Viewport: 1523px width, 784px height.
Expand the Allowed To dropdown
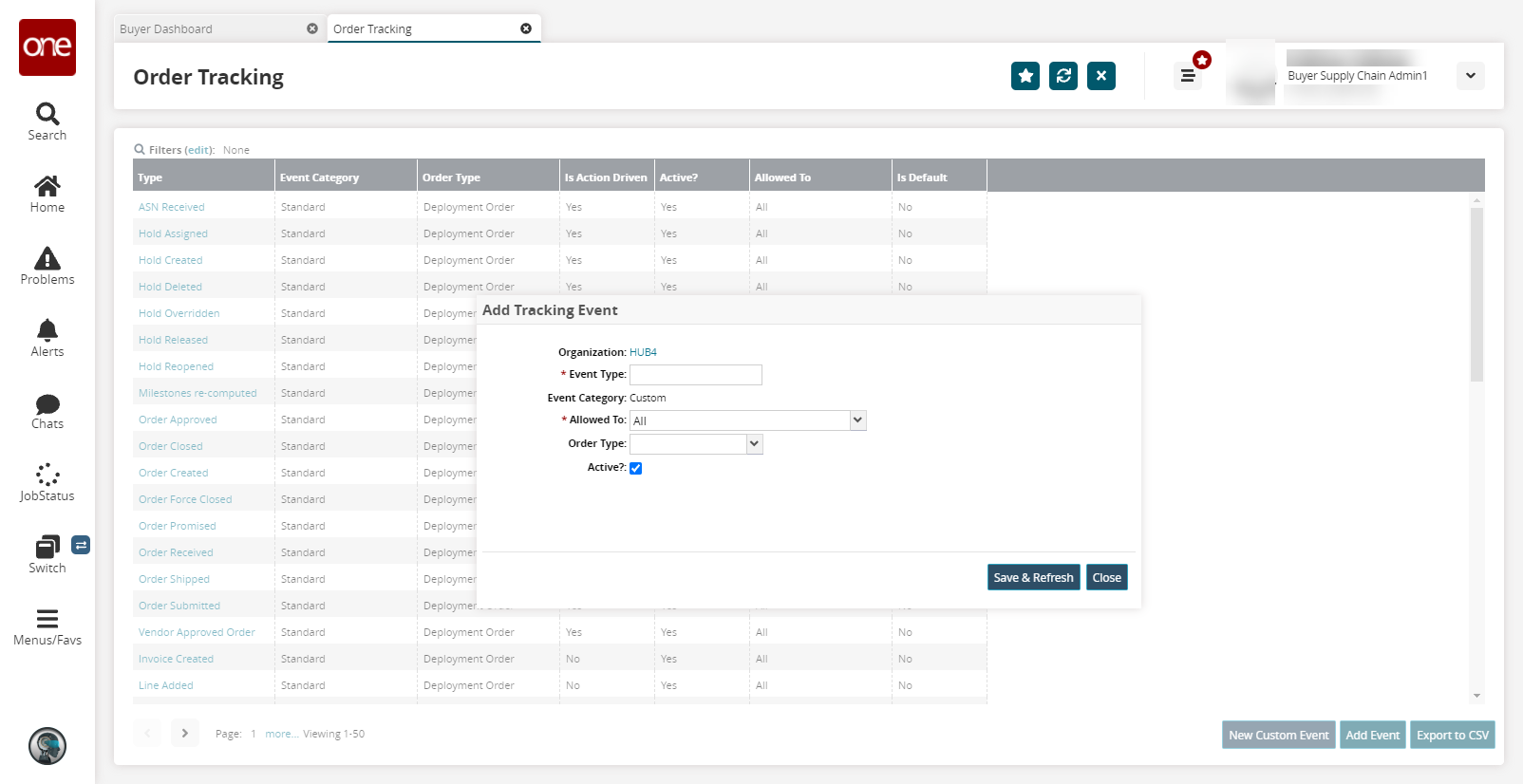pos(857,420)
